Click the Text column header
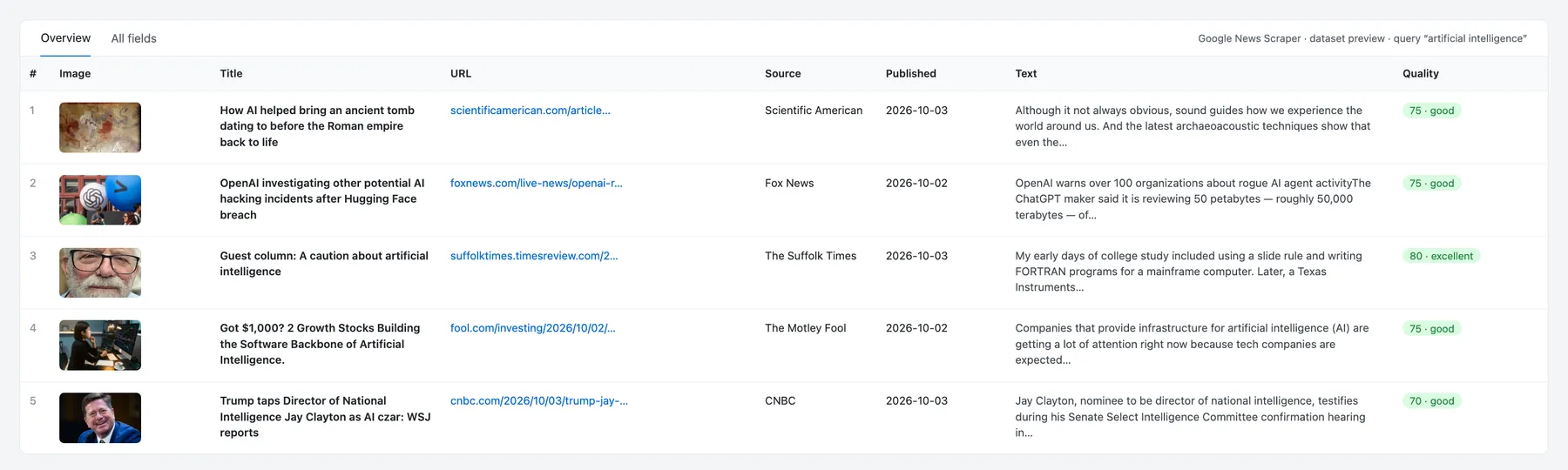This screenshot has height=470, width=1568. pyautogui.click(x=1025, y=74)
